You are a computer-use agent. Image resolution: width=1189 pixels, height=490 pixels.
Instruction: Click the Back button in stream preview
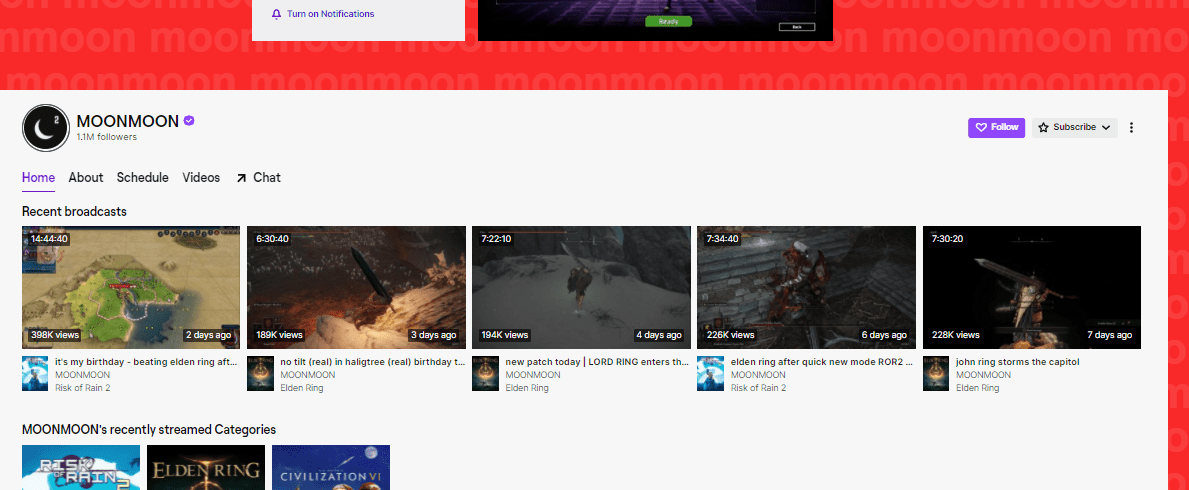point(797,27)
